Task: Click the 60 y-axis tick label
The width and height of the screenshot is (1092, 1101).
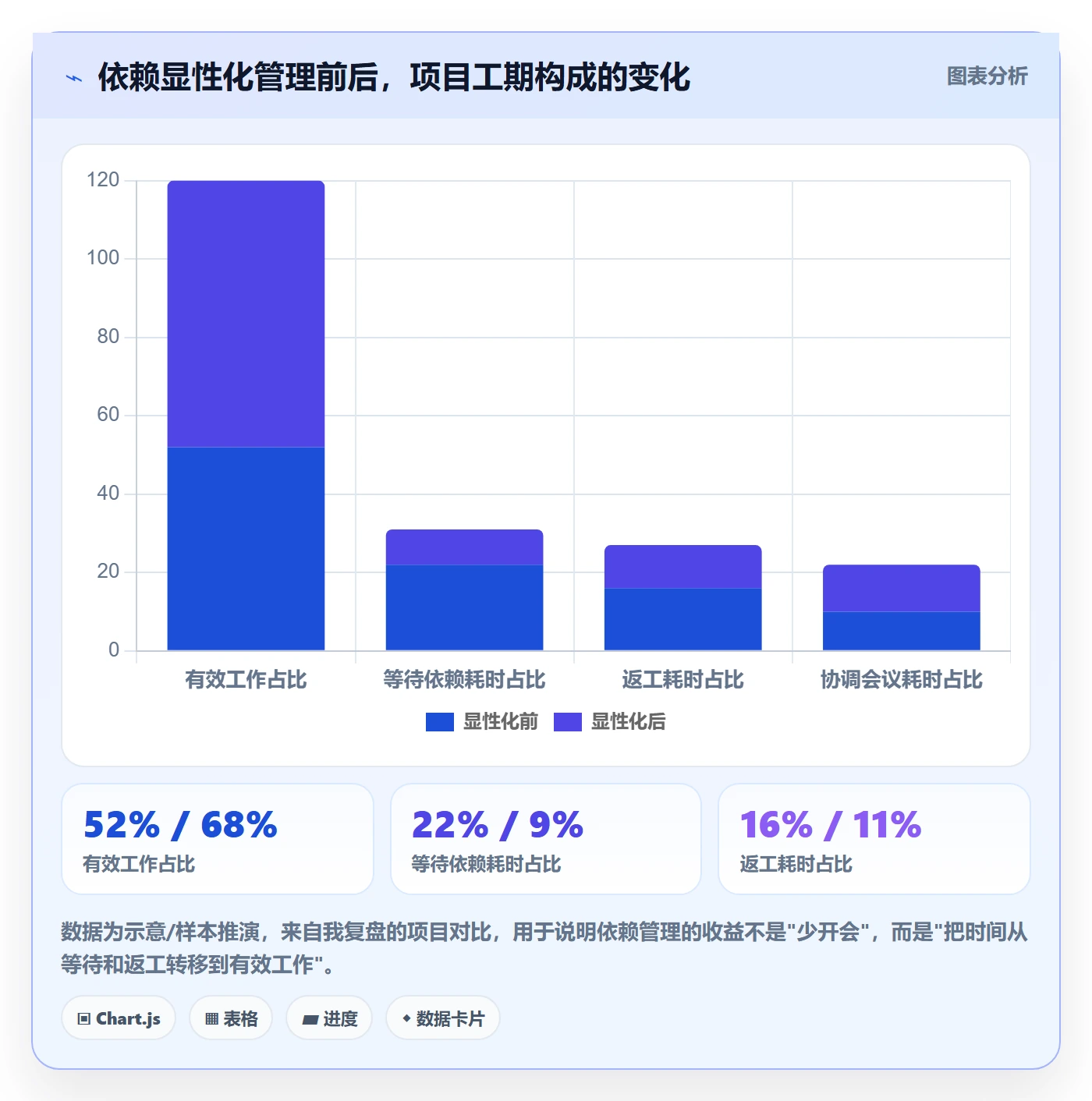Action: pos(108,415)
